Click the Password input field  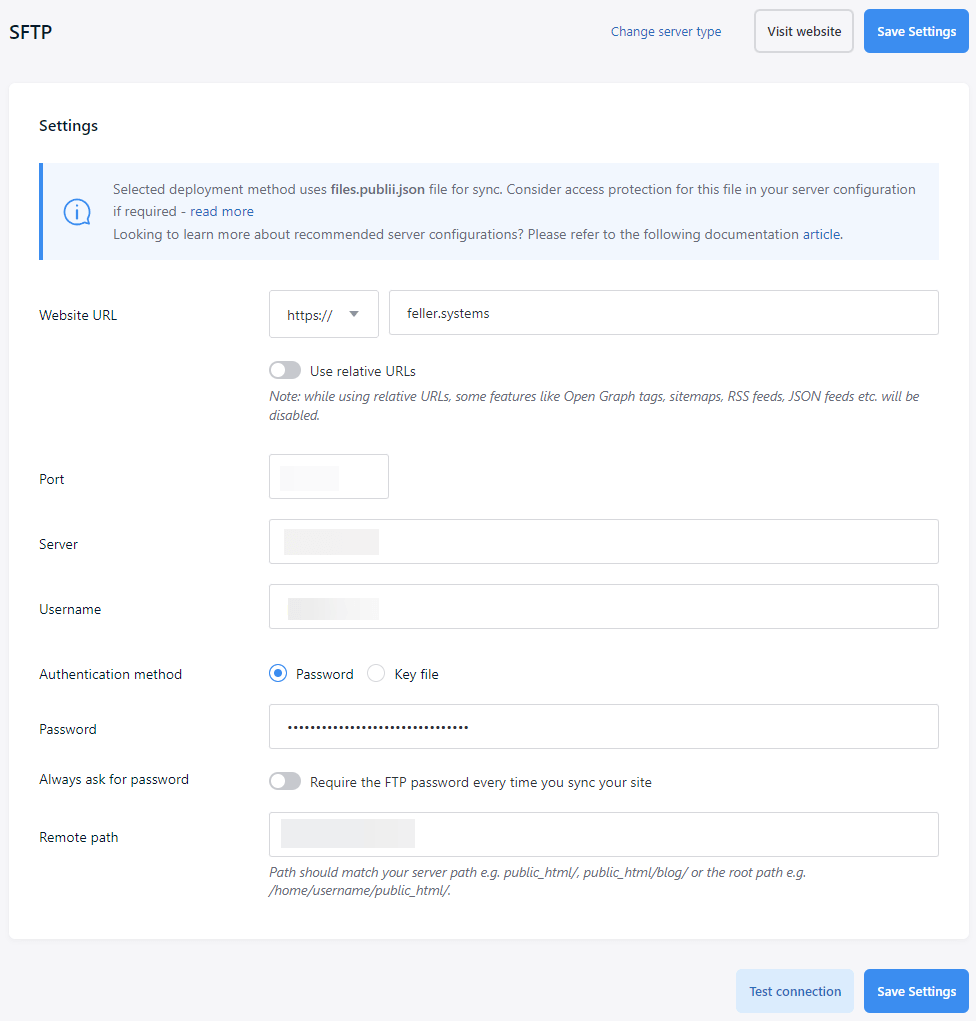point(604,727)
